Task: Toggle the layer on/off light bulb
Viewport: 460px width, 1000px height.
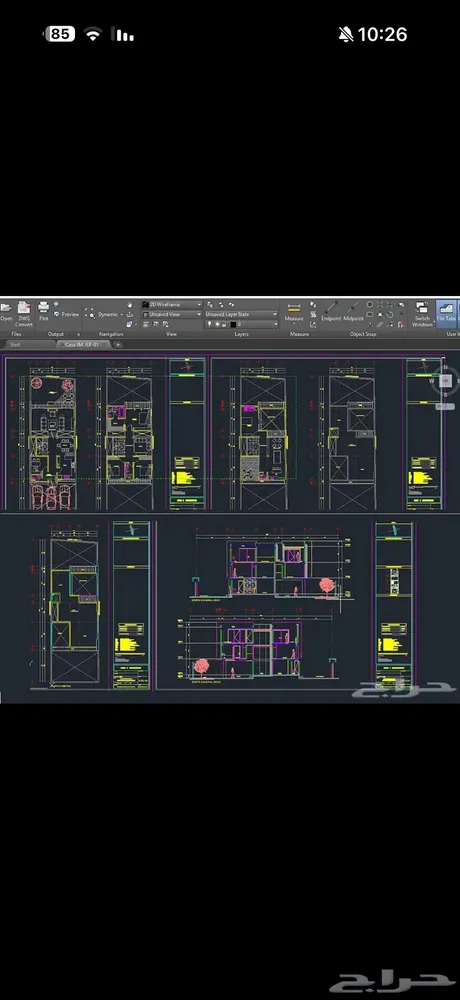Action: (209, 324)
